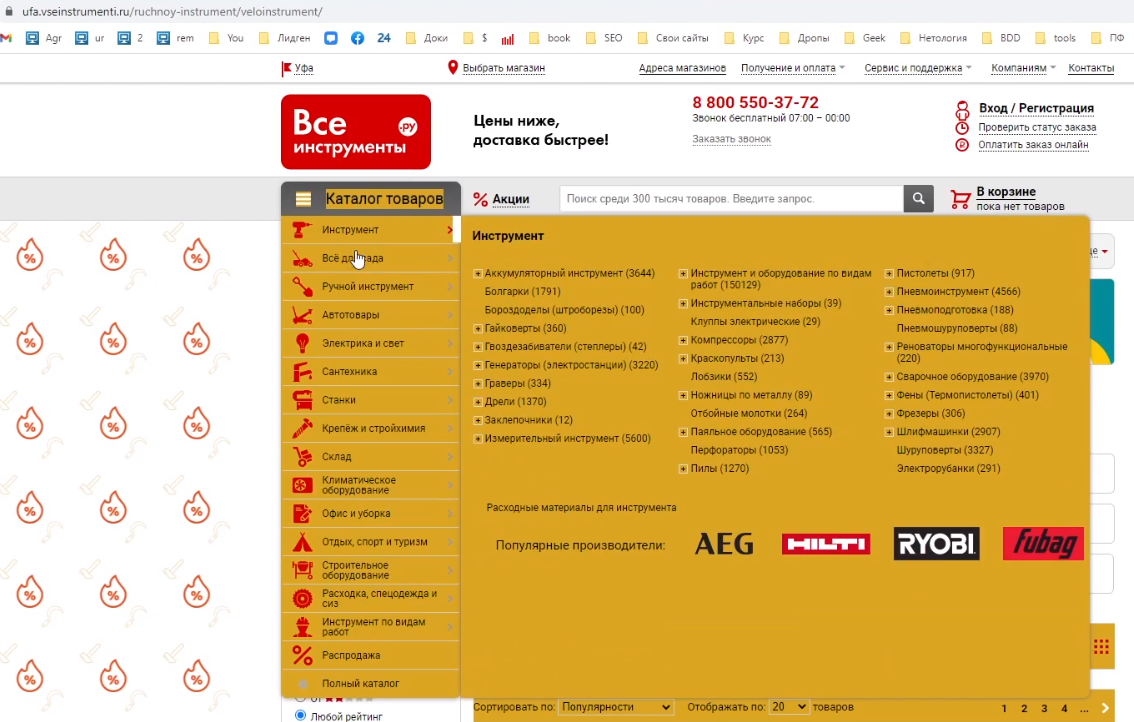Go to page 2 of results
This screenshot has height=722, width=1134.
(x=1024, y=708)
